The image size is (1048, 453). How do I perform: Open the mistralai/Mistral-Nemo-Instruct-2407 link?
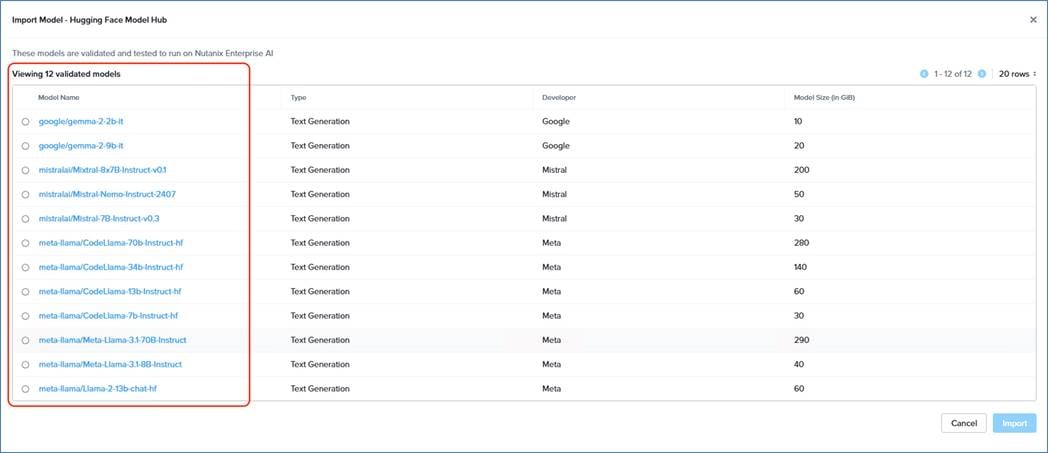107,194
